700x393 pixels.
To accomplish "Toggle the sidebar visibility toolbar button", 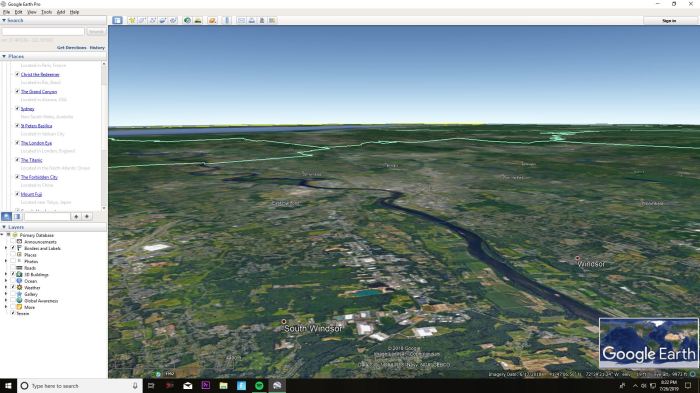I will (117, 21).
